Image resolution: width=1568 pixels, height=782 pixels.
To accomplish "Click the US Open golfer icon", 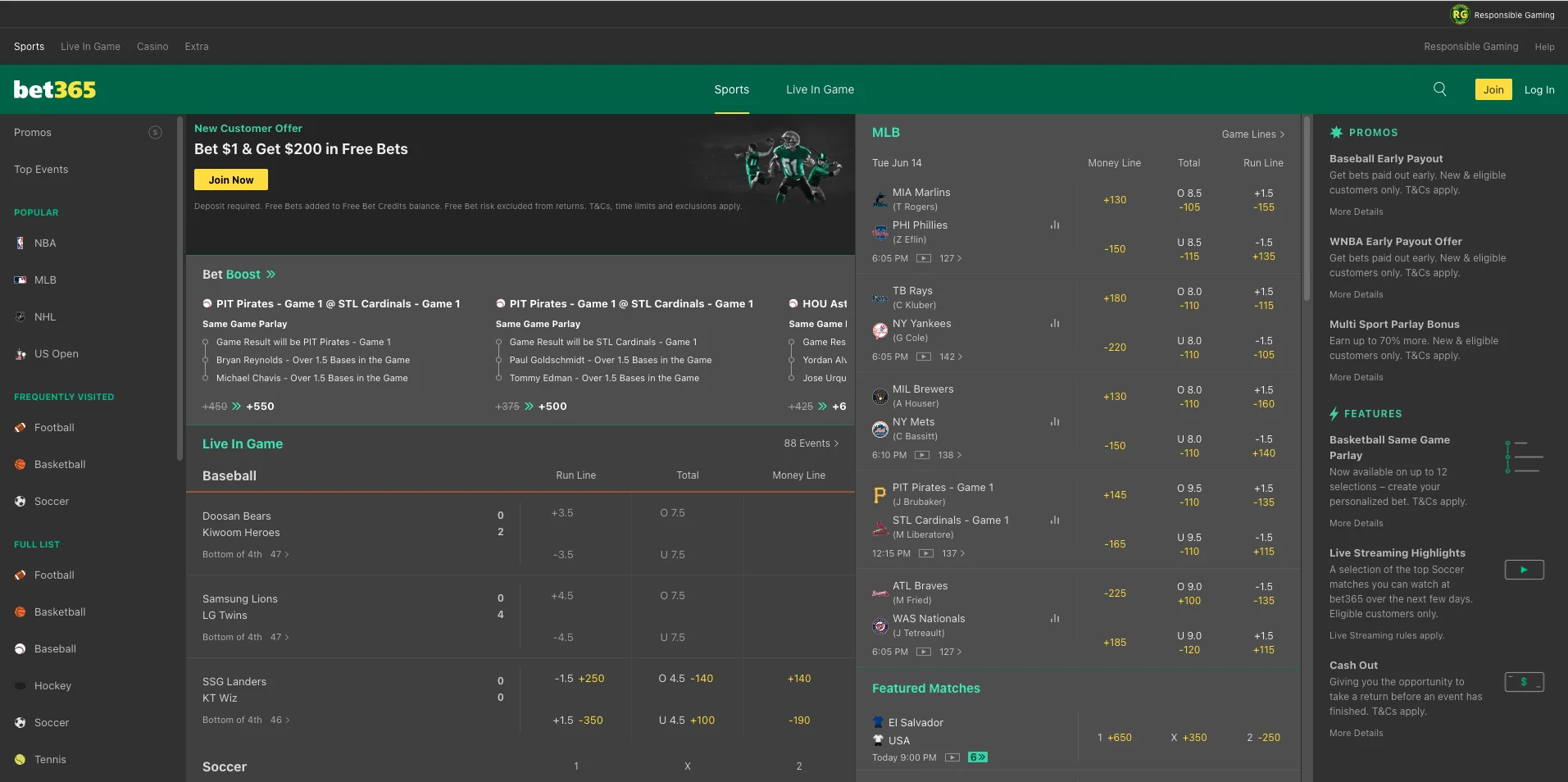I will [20, 354].
